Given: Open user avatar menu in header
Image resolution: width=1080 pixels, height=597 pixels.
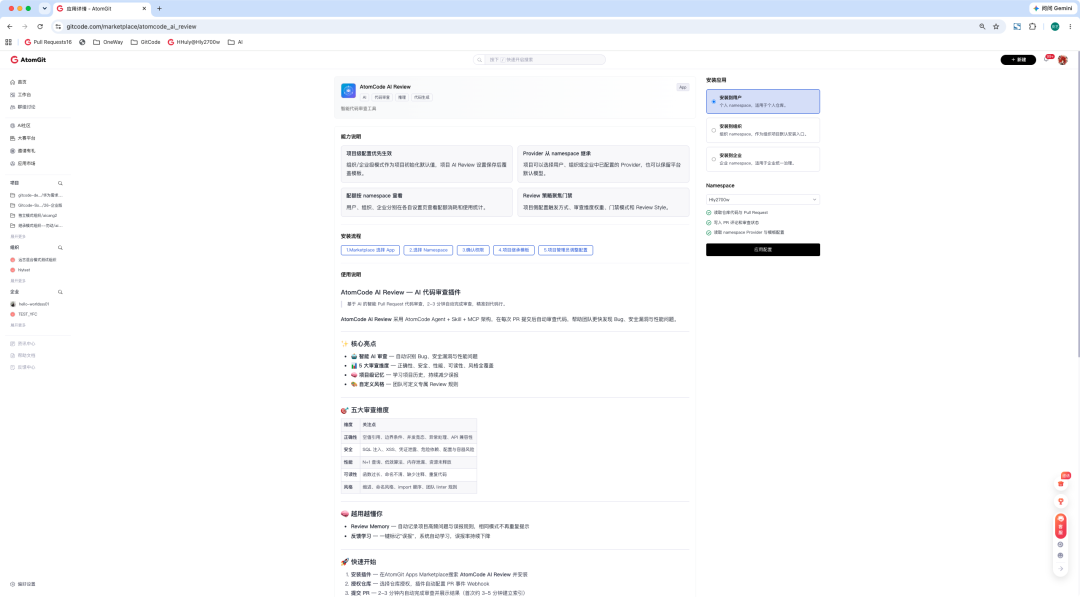Looking at the screenshot, I should 1063,60.
